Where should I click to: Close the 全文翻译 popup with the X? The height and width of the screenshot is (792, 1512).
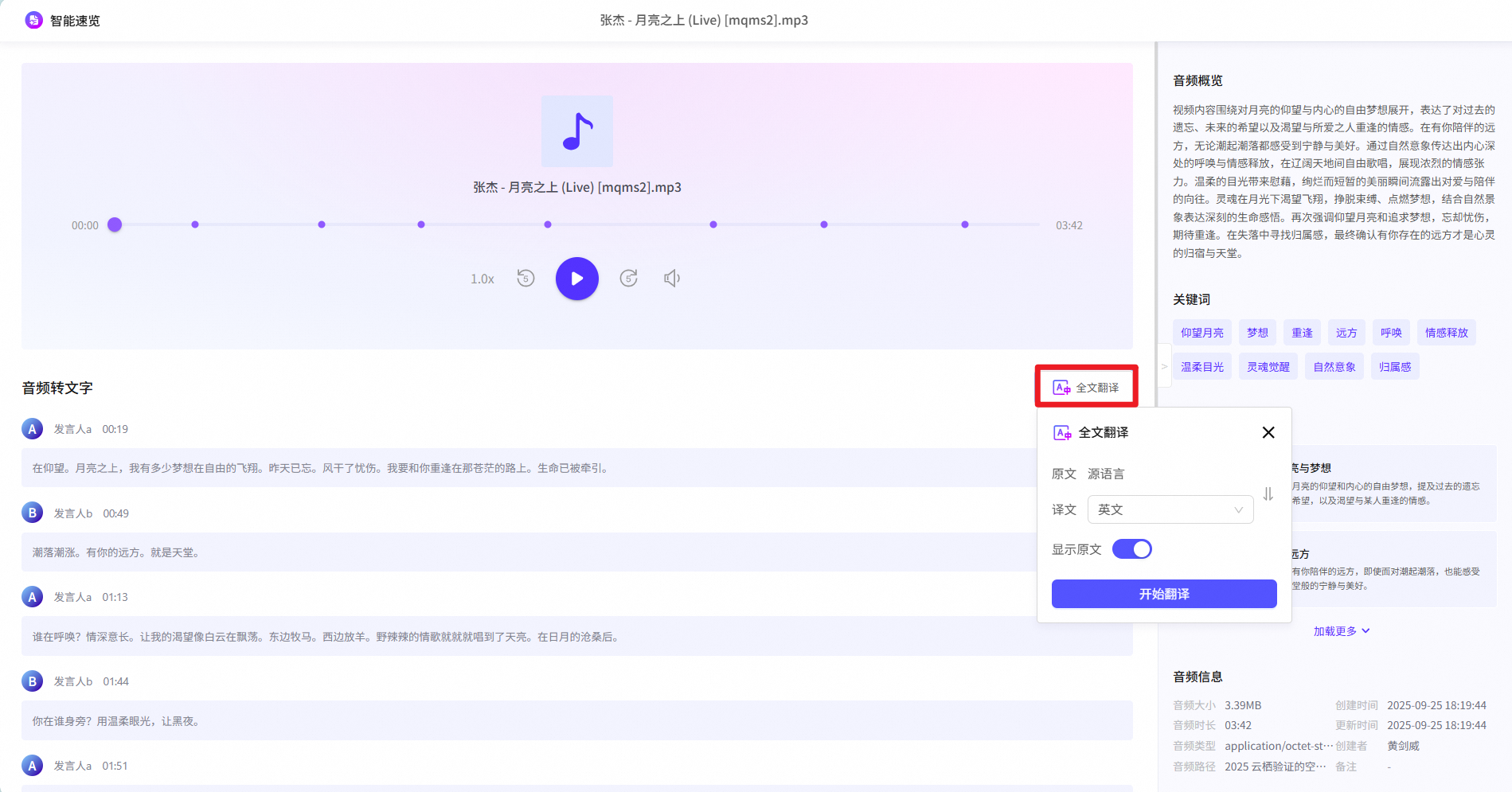1268,432
